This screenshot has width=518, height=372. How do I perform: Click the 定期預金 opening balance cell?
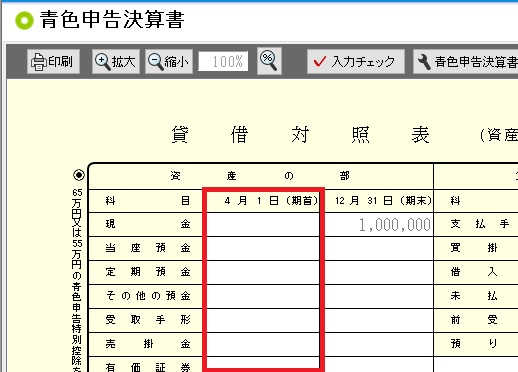(263, 273)
